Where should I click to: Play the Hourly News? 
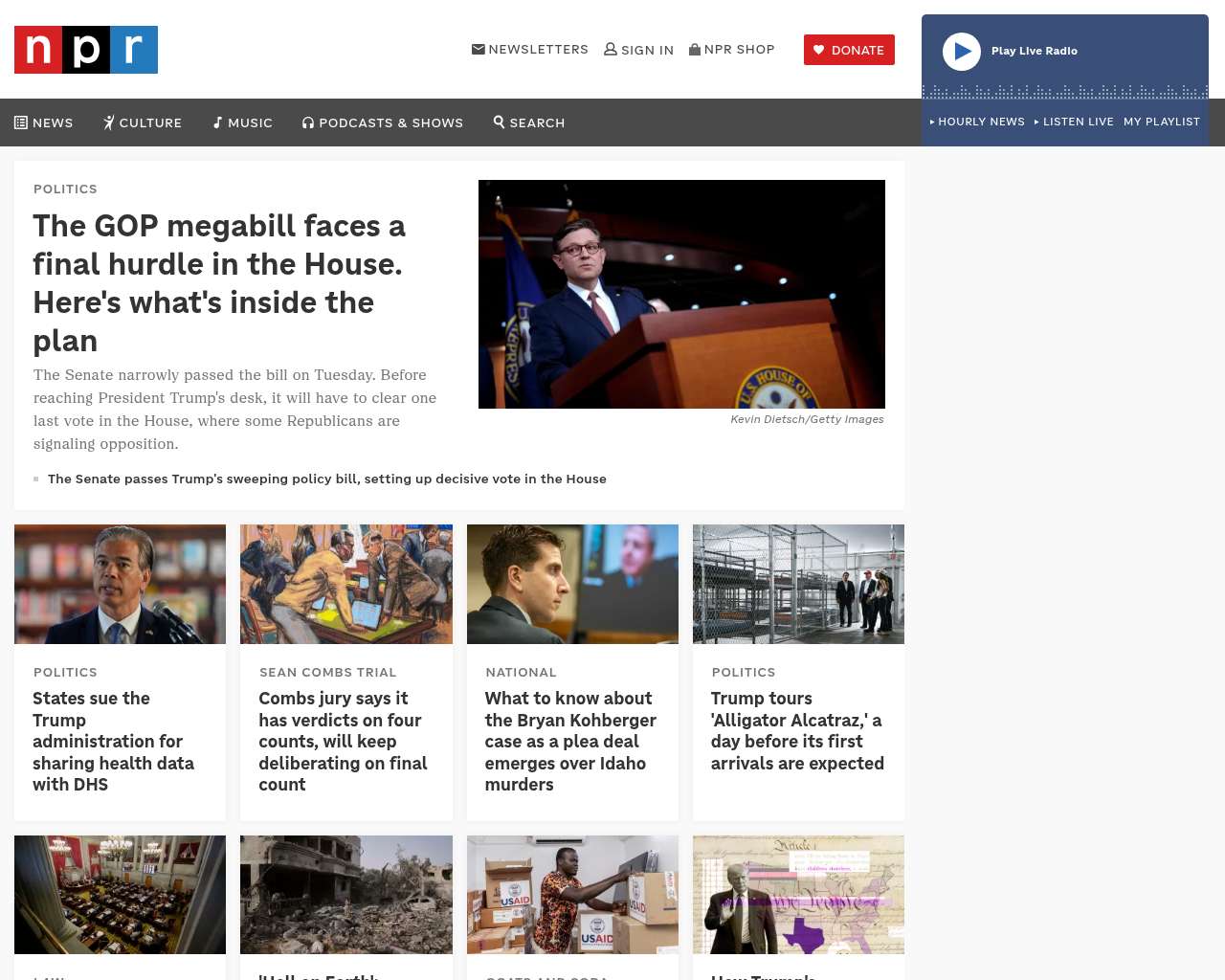click(x=977, y=122)
